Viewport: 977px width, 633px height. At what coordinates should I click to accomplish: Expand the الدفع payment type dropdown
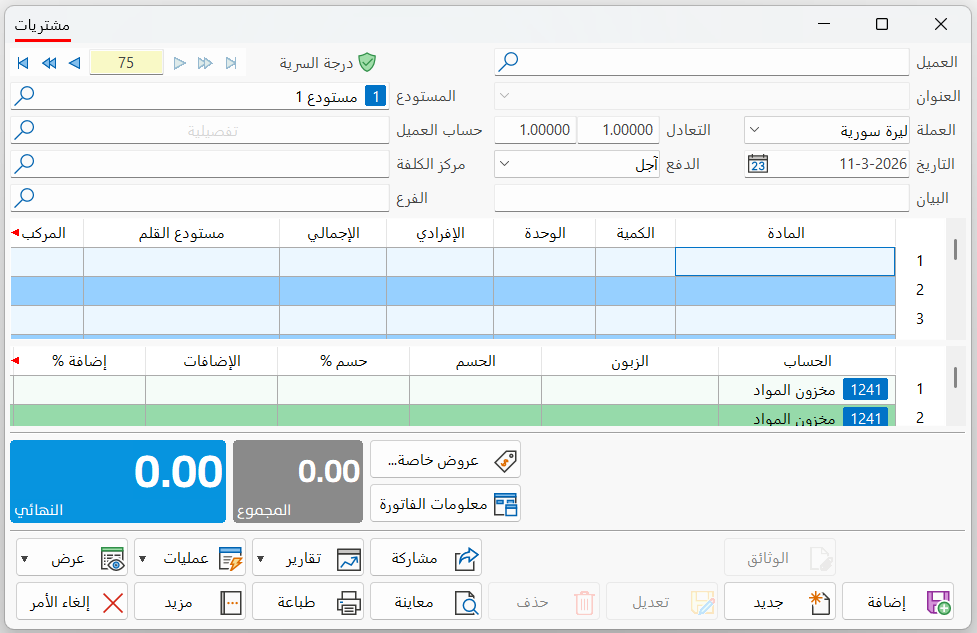[x=505, y=164]
